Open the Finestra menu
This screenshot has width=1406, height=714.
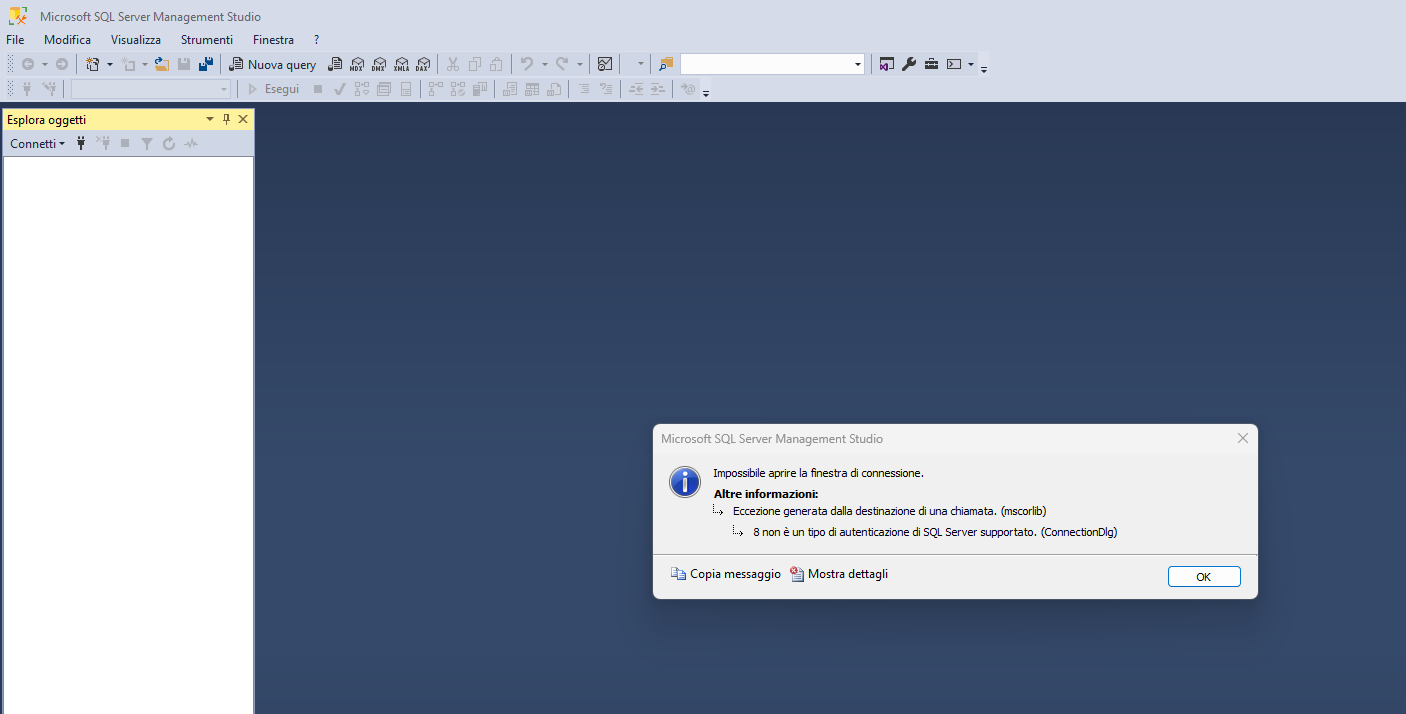point(274,40)
